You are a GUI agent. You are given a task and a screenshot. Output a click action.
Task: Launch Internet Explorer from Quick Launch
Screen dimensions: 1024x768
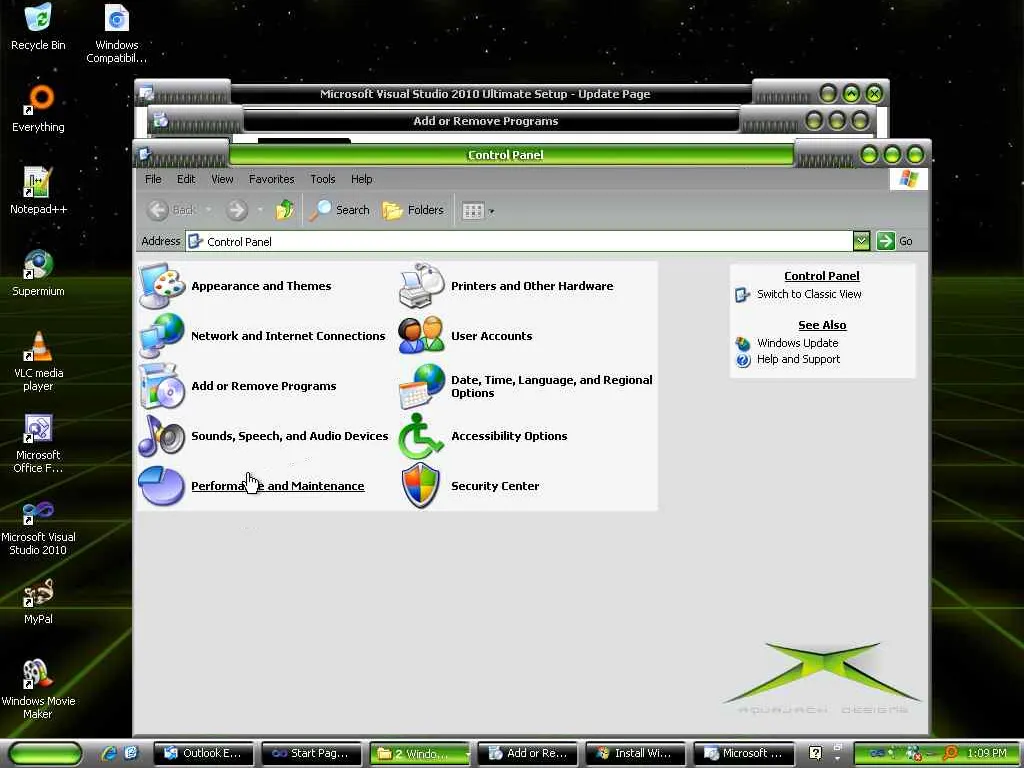point(108,754)
